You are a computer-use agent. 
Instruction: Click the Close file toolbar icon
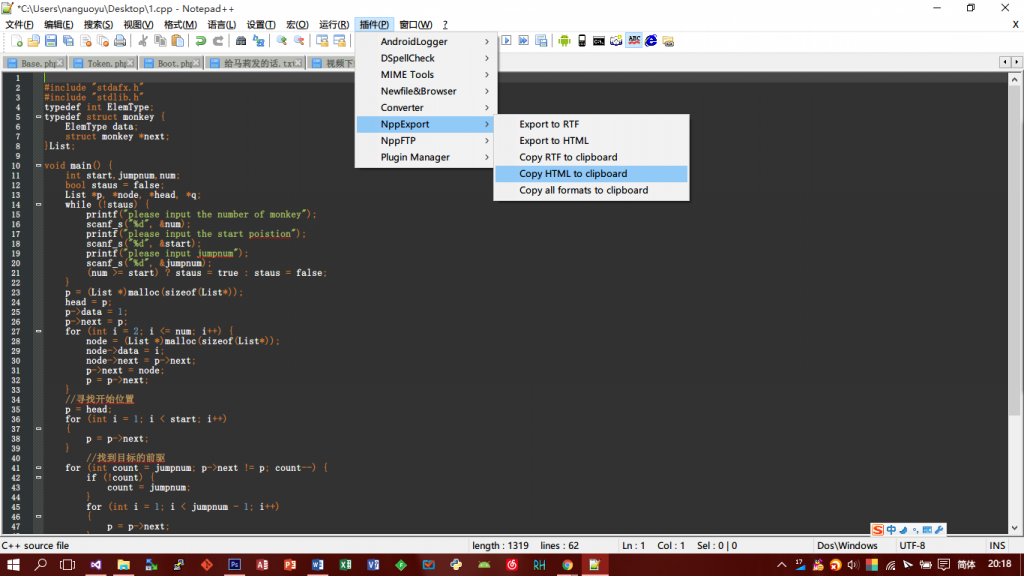(86, 41)
